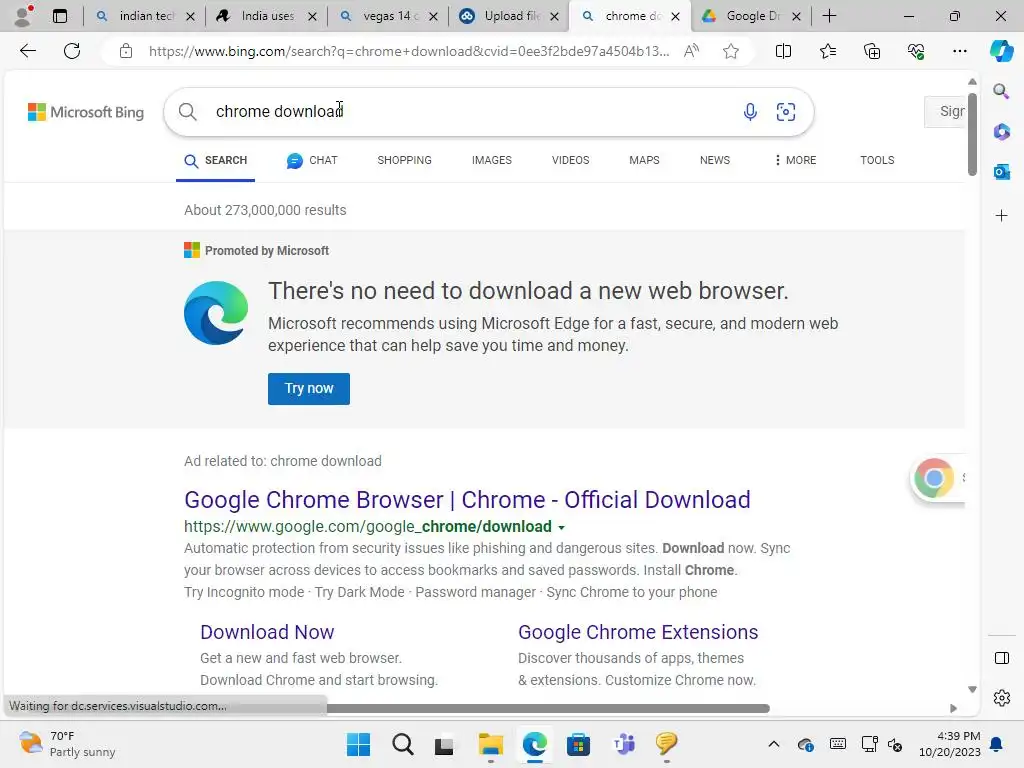
Task: Open Browser essentials heart icon
Action: [916, 51]
